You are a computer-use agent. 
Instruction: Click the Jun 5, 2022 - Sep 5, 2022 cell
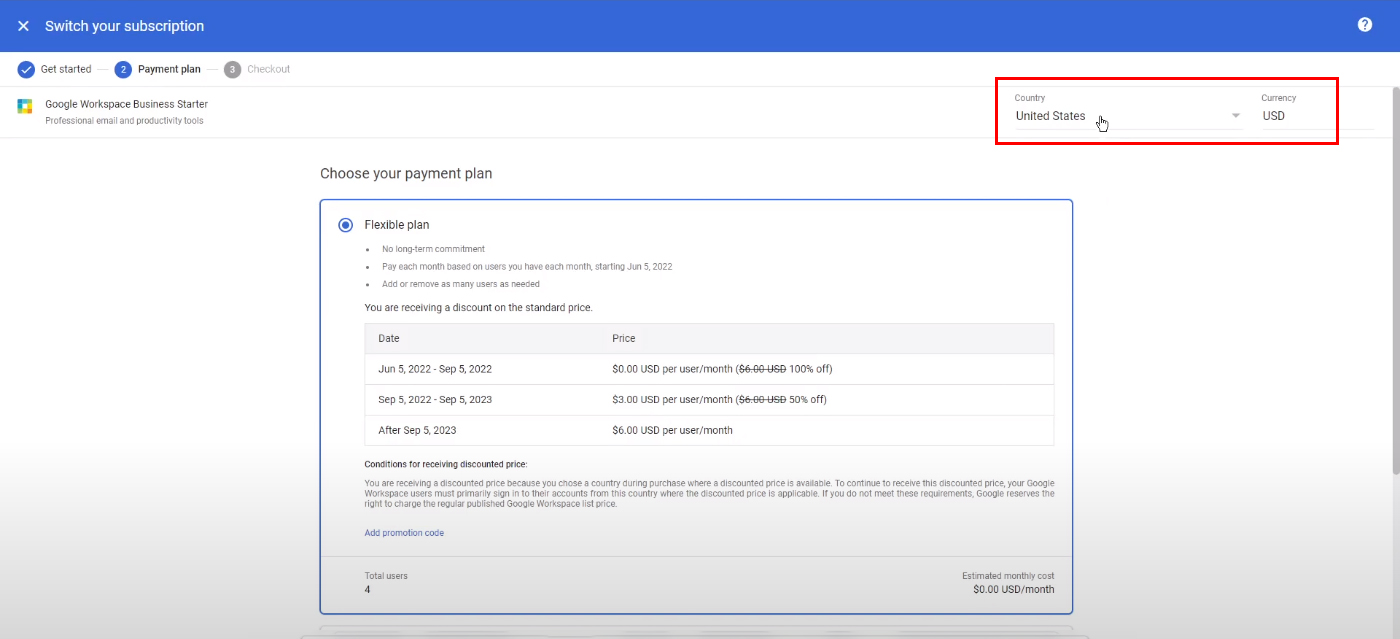[x=435, y=369]
